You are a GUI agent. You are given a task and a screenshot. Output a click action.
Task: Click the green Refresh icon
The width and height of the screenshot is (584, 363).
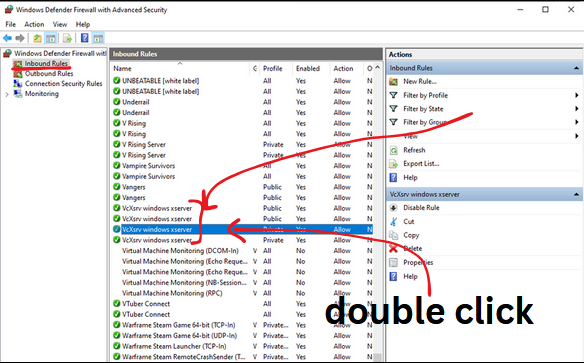393,150
